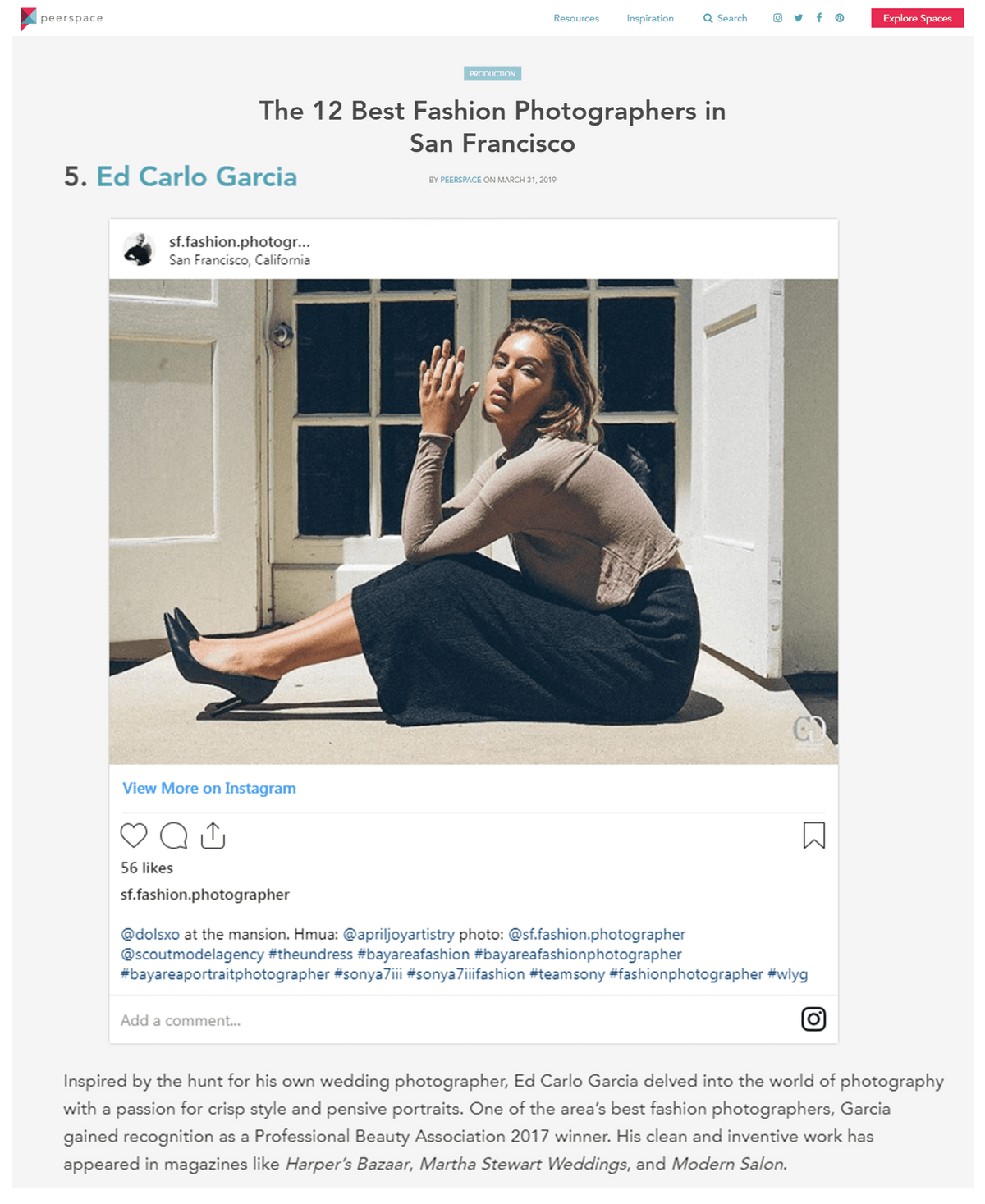
Task: Open the Ed Carlo Garcia heading link
Action: pyautogui.click(x=197, y=176)
